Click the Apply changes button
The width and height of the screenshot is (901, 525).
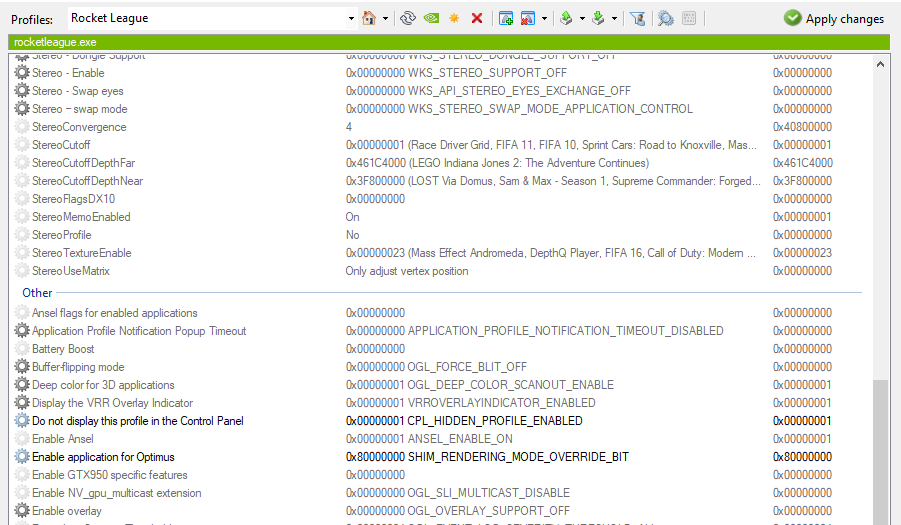[834, 18]
